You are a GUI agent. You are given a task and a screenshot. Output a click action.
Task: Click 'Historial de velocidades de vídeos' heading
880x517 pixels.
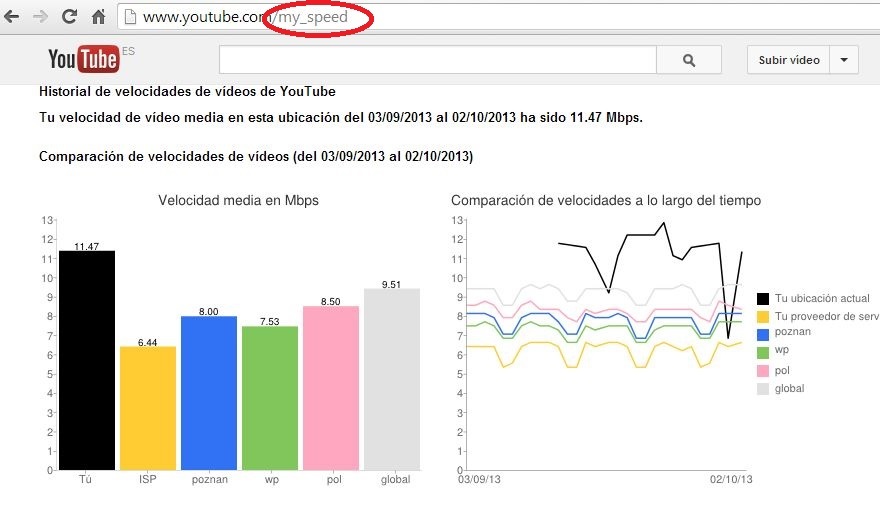tap(187, 91)
